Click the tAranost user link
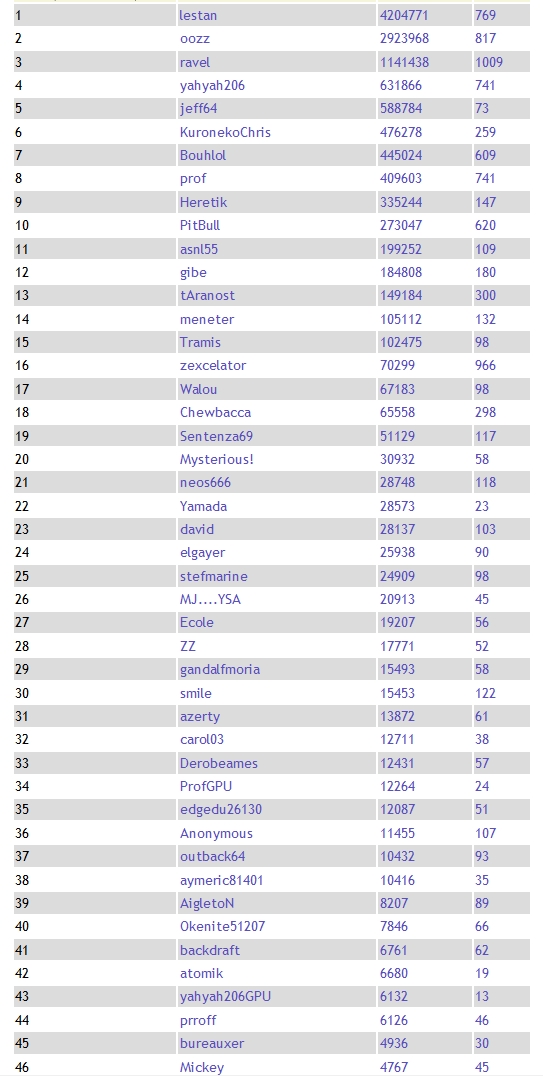543x1076 pixels. pos(207,295)
